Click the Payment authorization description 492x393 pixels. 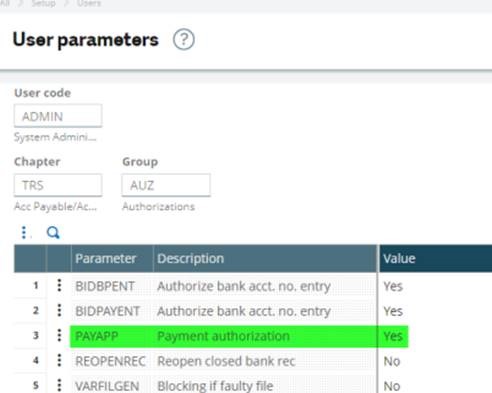pyautogui.click(x=223, y=336)
